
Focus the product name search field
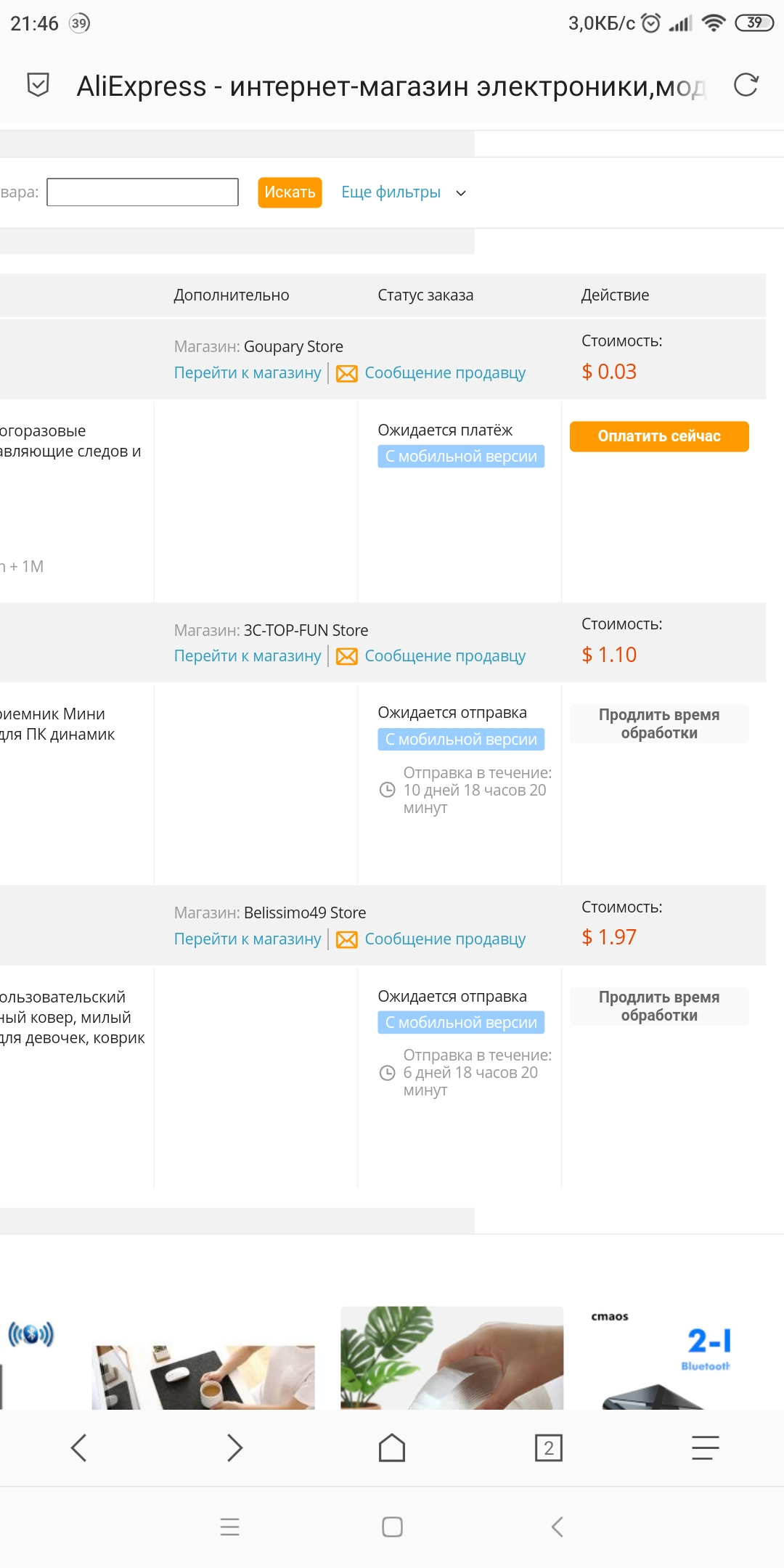[x=142, y=192]
